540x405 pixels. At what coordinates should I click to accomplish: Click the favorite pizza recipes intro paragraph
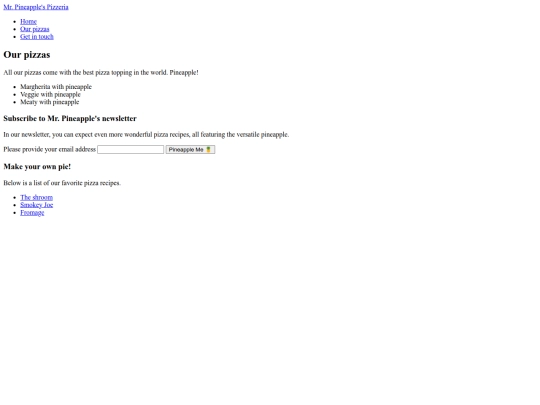tap(62, 183)
